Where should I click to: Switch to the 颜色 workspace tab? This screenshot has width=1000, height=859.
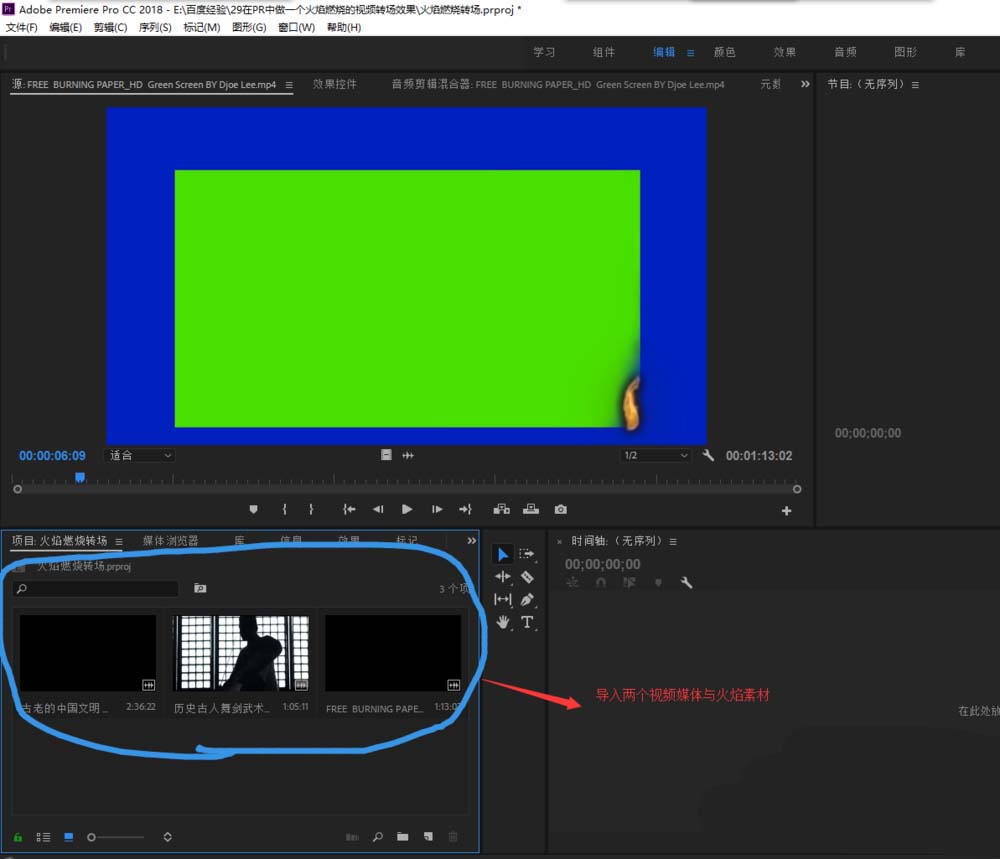(724, 52)
